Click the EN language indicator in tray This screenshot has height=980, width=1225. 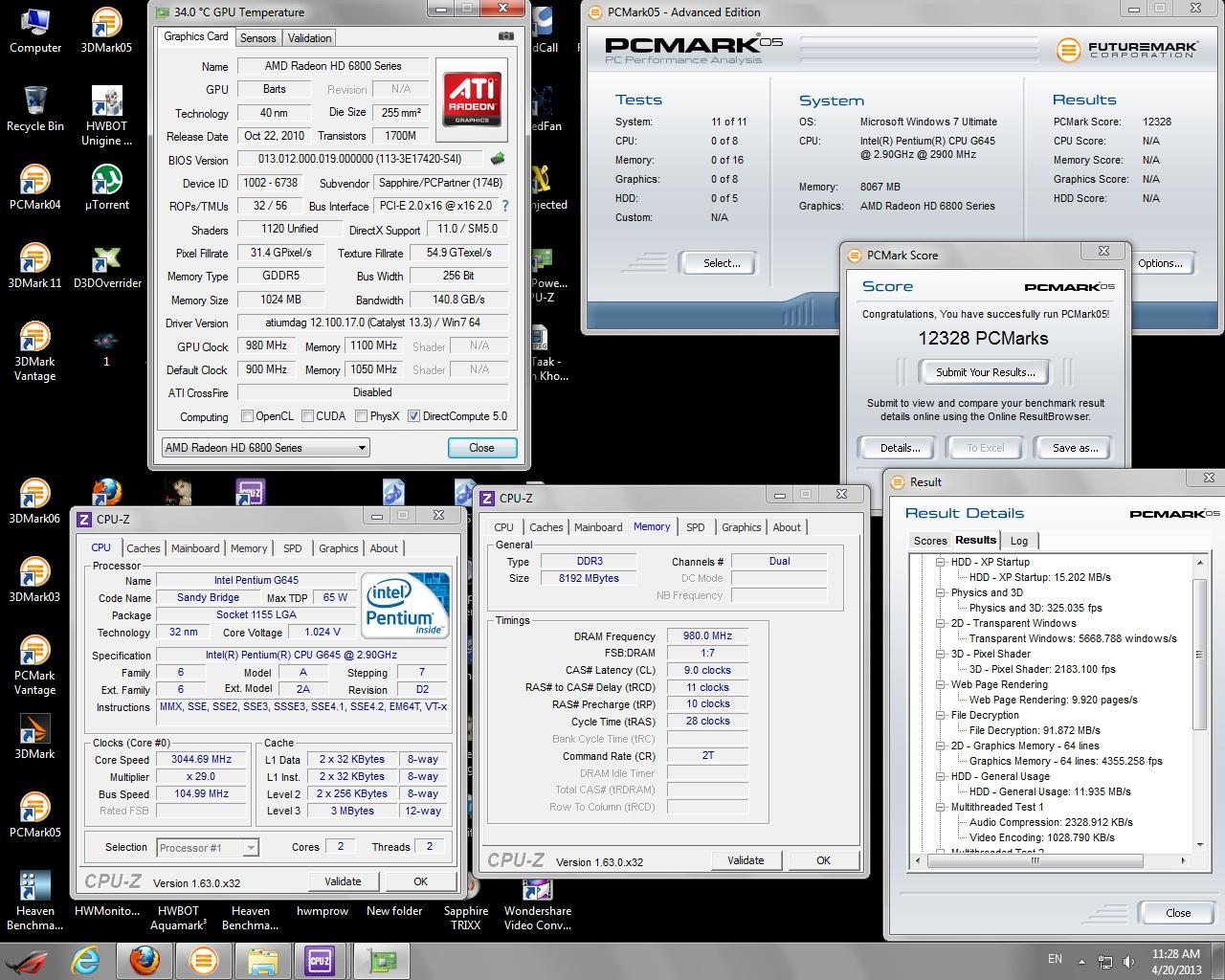[1055, 959]
